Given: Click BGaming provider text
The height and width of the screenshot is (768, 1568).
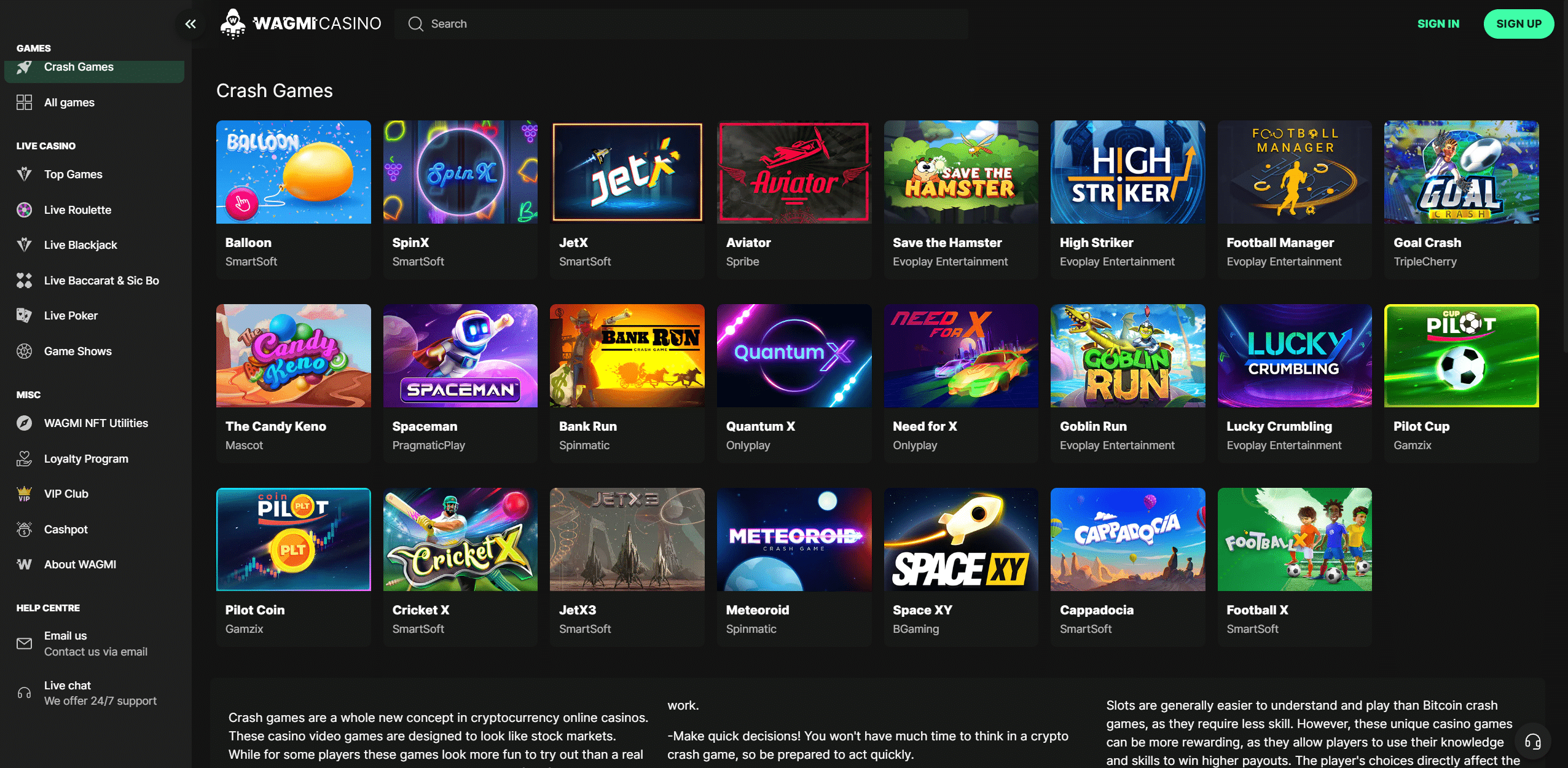Looking at the screenshot, I should point(915,629).
